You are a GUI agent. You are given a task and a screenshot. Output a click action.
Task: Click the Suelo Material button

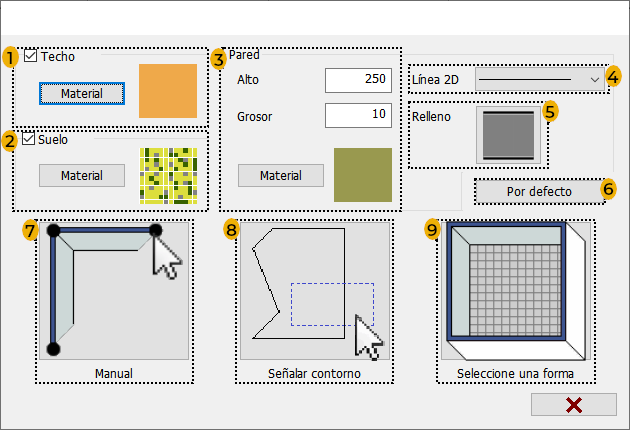(x=82, y=175)
